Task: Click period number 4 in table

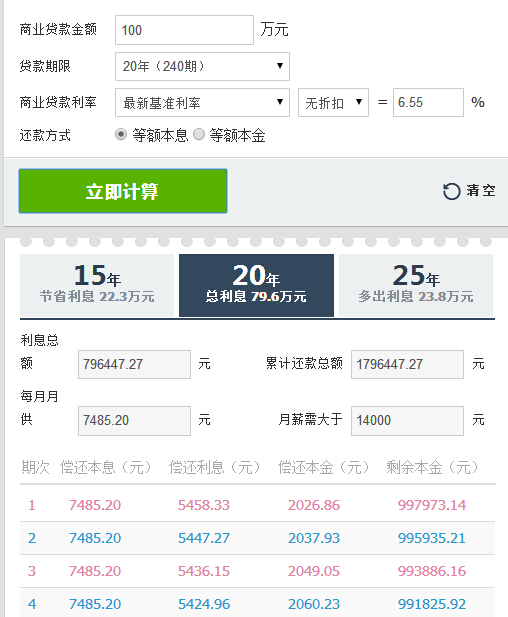Action: [x=32, y=604]
